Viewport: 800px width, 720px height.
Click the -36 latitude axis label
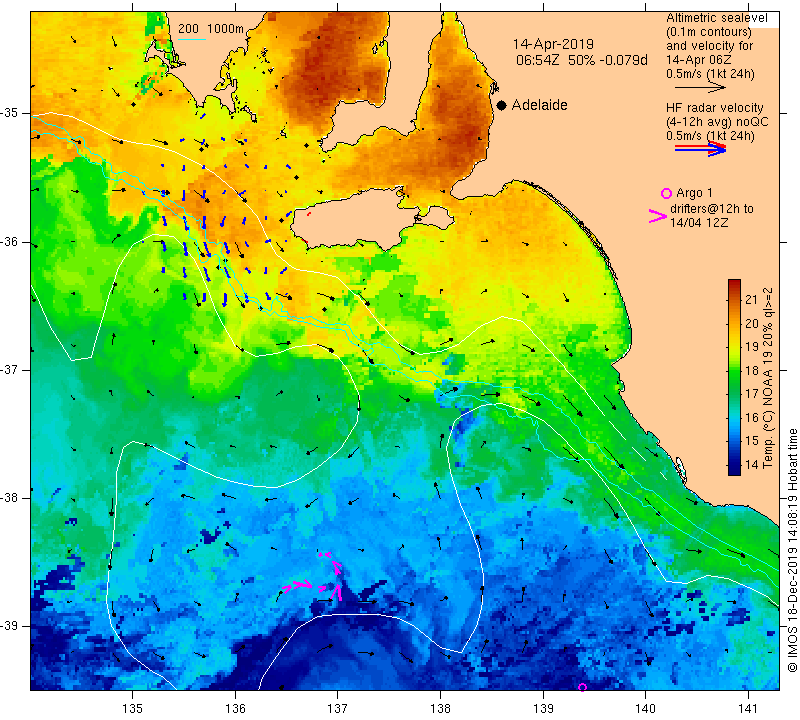pyautogui.click(x=9, y=242)
